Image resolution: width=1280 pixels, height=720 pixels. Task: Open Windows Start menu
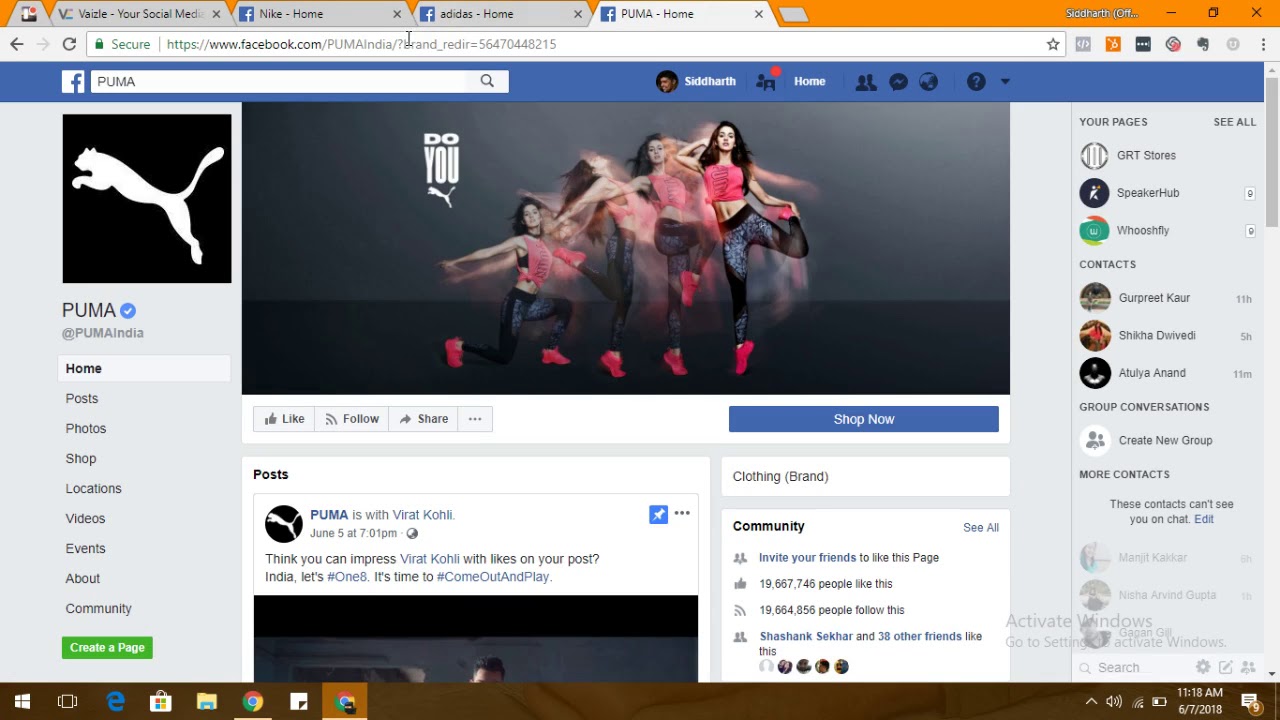(x=22, y=702)
